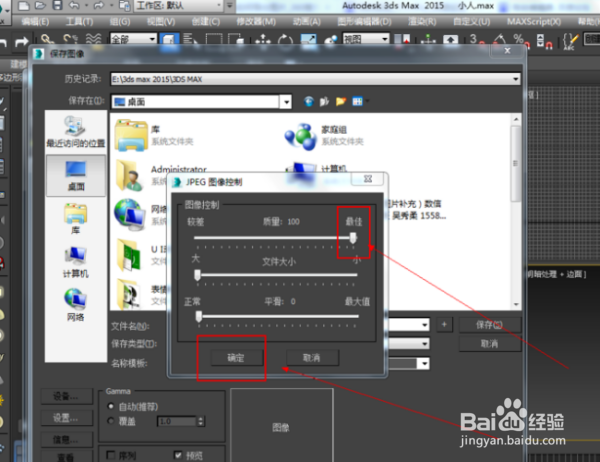The width and height of the screenshot is (600, 462).
Task: Click the Bind to Space Warp icon
Action: (x=93, y=39)
